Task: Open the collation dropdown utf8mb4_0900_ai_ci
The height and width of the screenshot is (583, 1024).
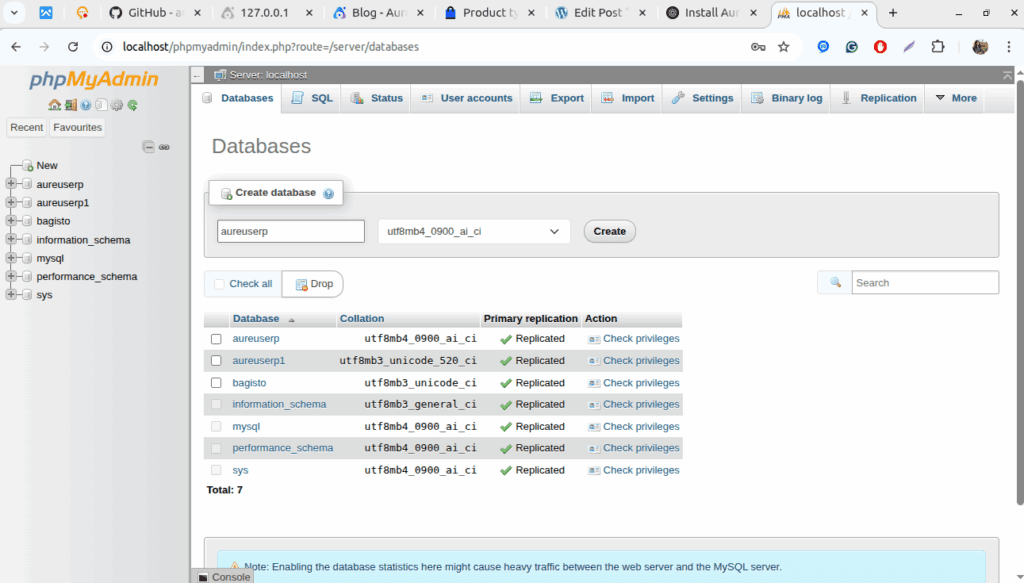Action: (x=474, y=231)
